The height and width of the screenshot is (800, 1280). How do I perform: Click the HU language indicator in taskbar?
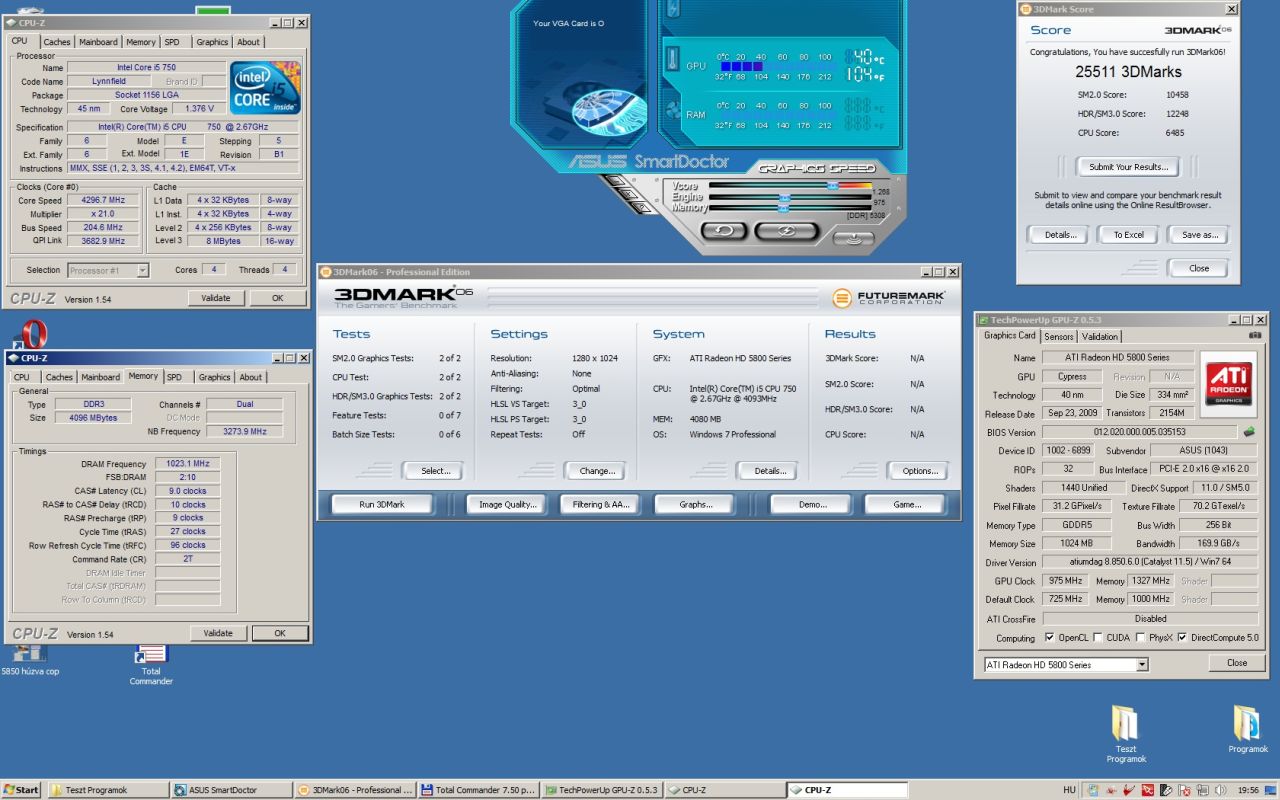(x=1070, y=790)
